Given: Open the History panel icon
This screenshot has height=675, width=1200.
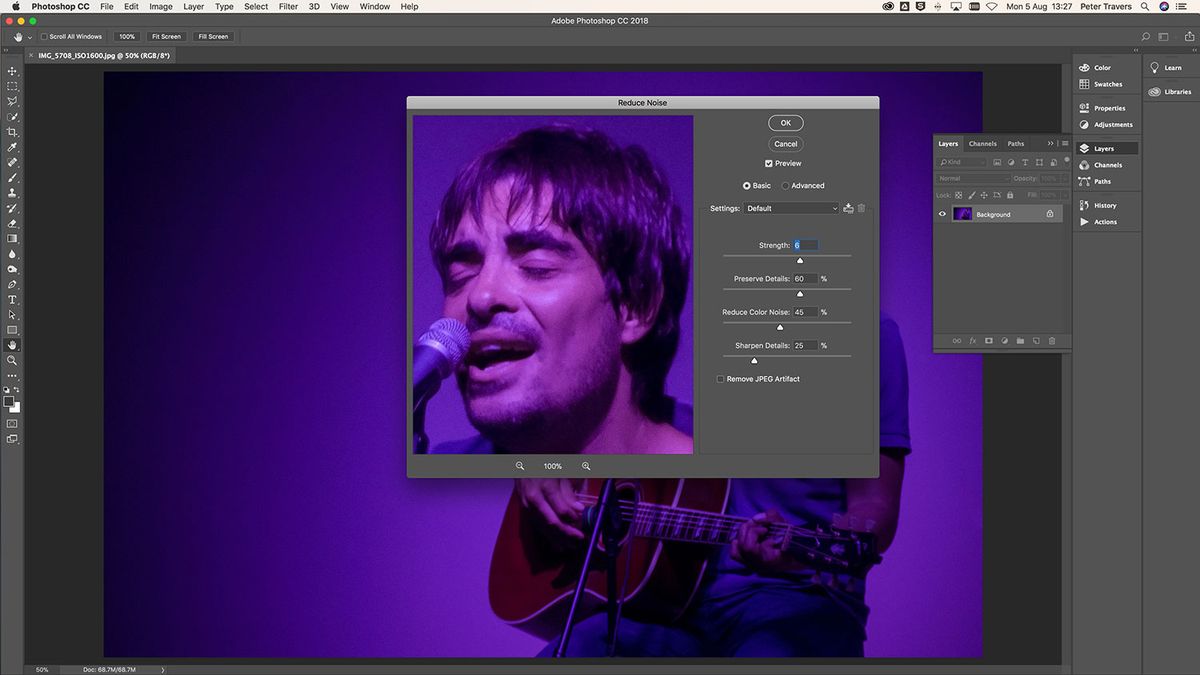Looking at the screenshot, I should coord(1085,205).
